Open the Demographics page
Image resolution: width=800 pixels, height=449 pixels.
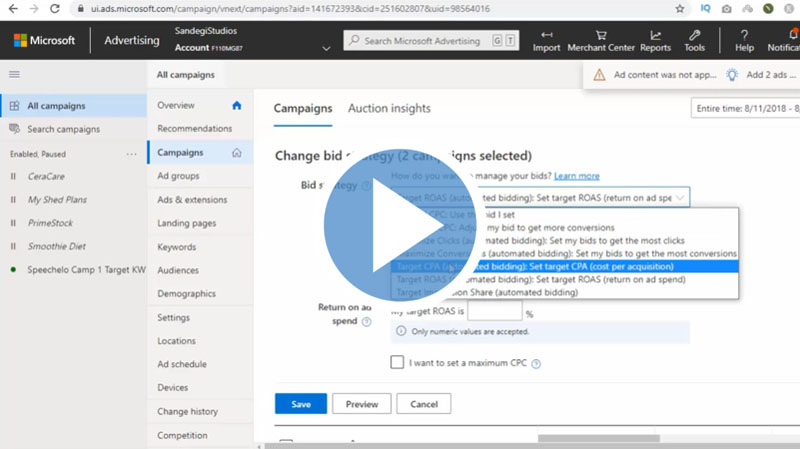click(x=186, y=294)
